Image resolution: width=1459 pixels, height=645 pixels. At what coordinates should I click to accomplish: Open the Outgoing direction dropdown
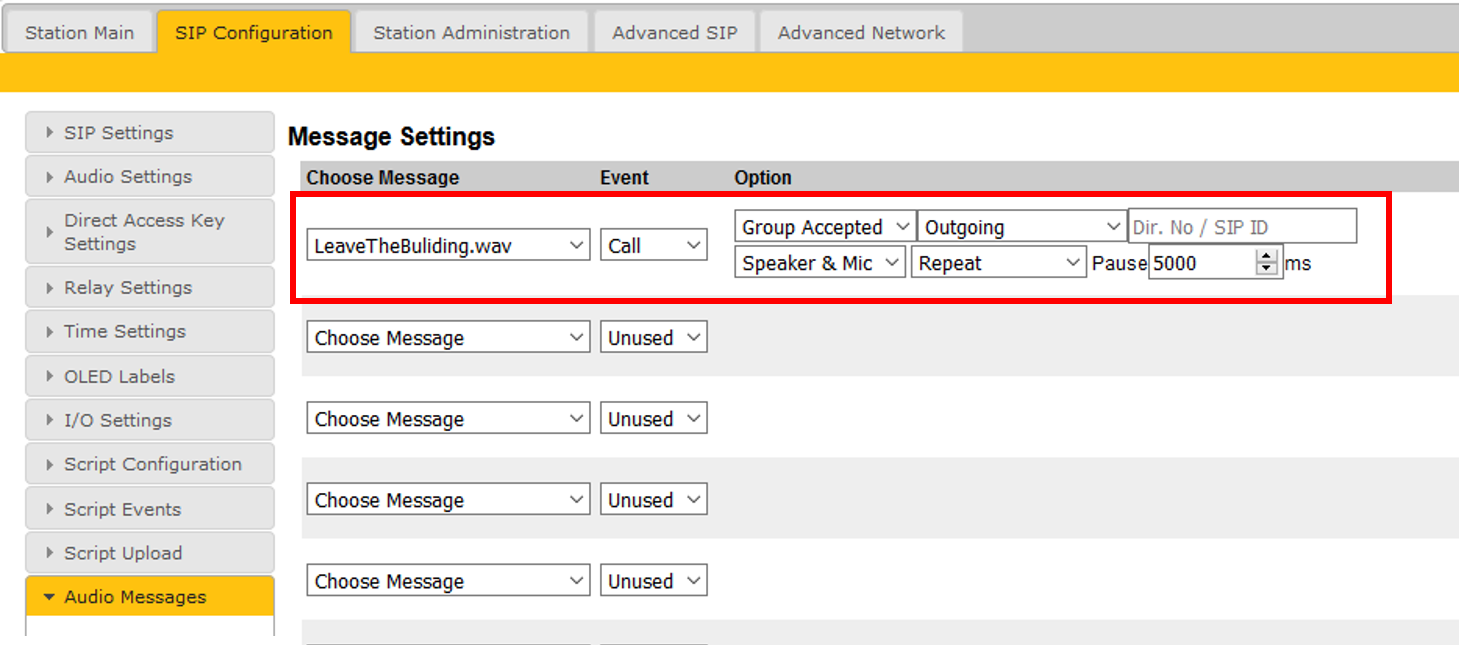click(1021, 227)
